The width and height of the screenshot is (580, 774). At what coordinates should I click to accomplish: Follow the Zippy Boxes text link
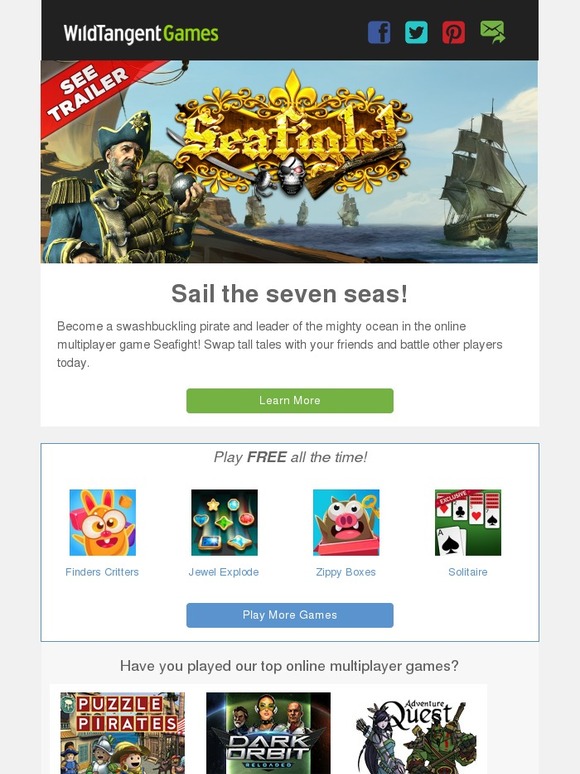[346, 572]
